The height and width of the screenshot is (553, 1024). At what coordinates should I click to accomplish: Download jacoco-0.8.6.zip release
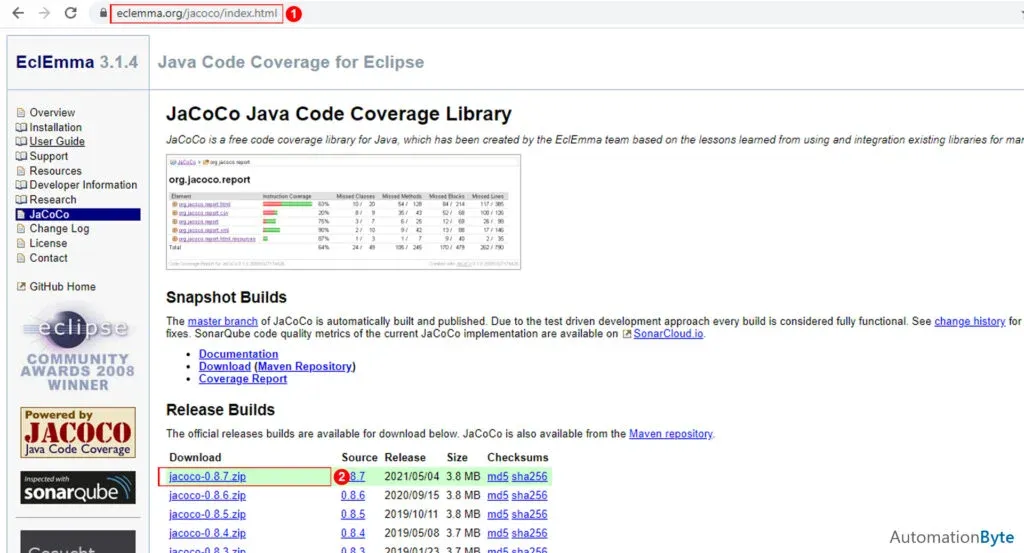[207, 495]
